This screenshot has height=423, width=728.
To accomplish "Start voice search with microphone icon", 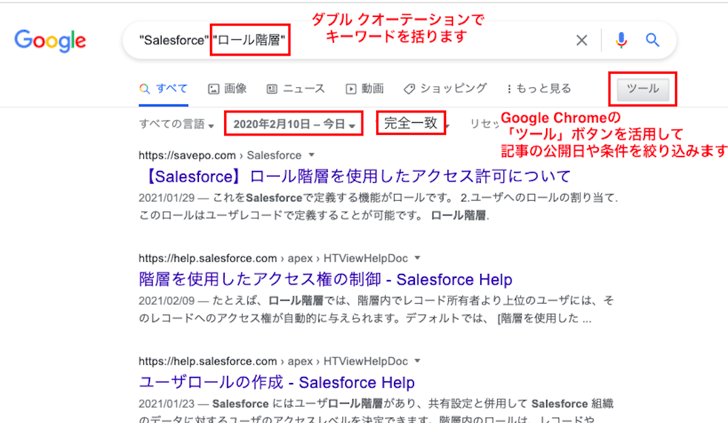I will pyautogui.click(x=621, y=40).
